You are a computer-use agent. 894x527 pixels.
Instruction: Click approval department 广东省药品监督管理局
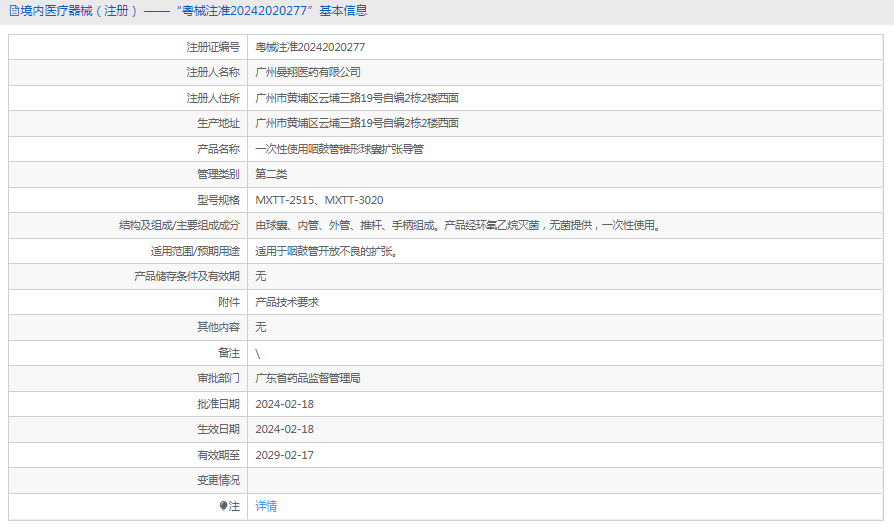[308, 379]
